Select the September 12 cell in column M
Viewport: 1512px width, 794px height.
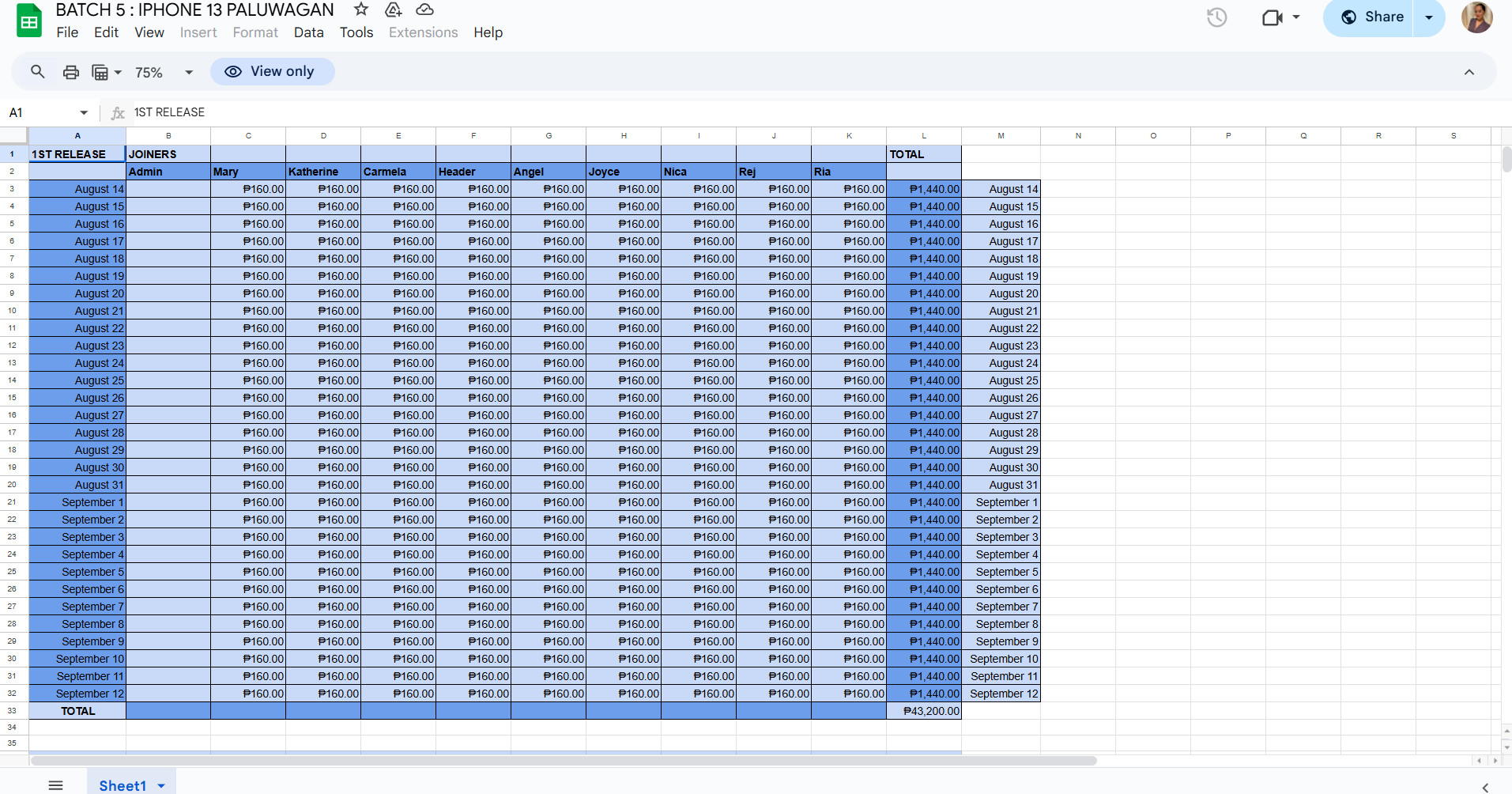1001,694
